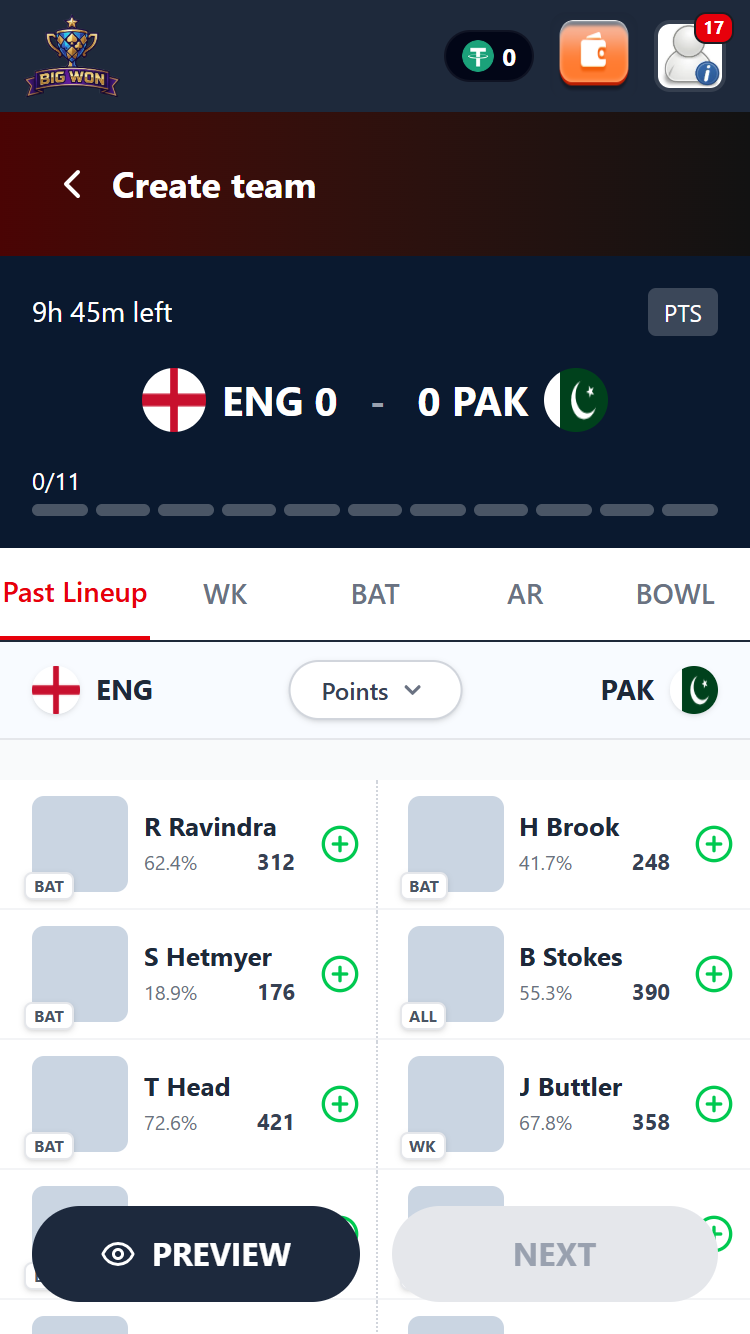Toggle the PTS display button
Image resolution: width=750 pixels, height=1334 pixels.
pyautogui.click(x=683, y=313)
